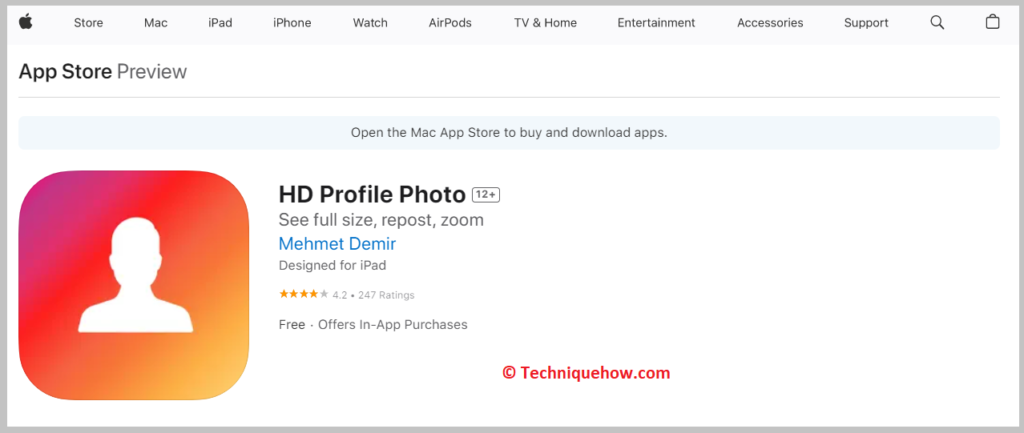Open the Store menu
This screenshot has height=433, width=1024.
click(88, 23)
